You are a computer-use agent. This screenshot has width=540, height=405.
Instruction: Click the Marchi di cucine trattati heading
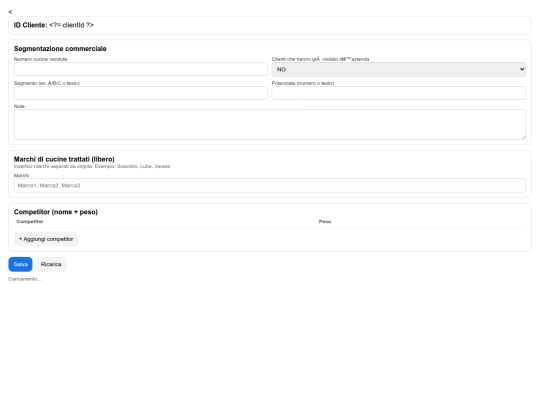(64, 159)
